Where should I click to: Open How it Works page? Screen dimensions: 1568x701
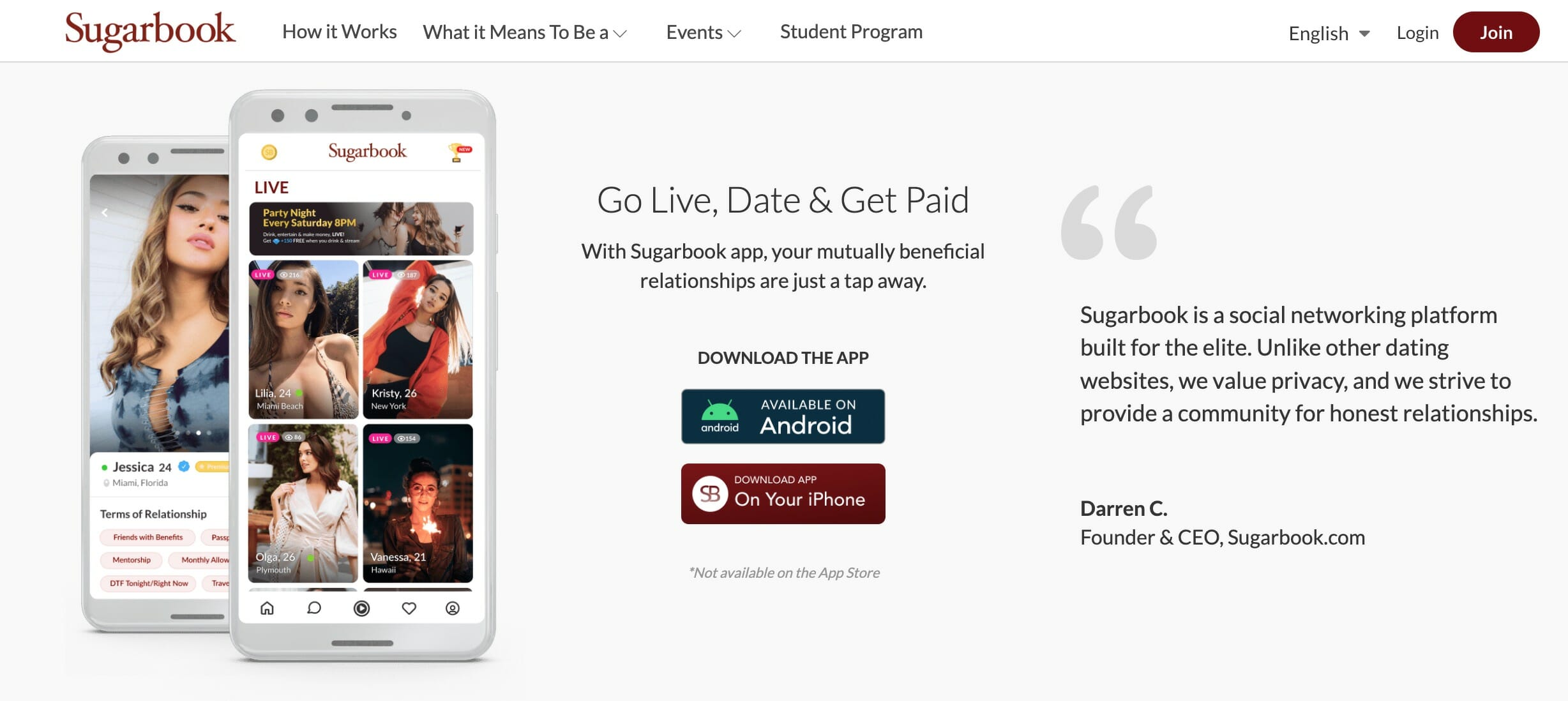340,31
